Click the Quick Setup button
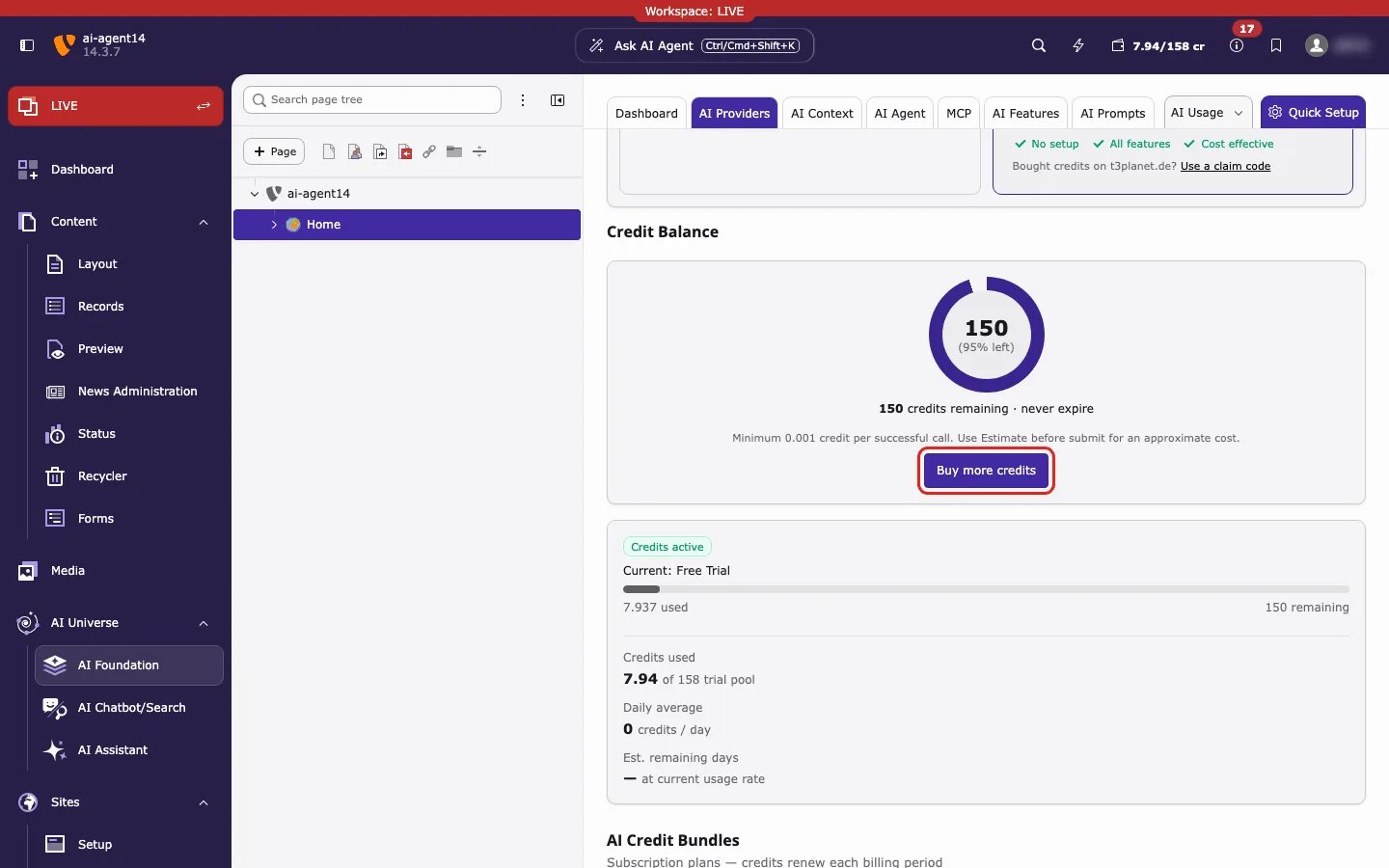 (x=1313, y=112)
